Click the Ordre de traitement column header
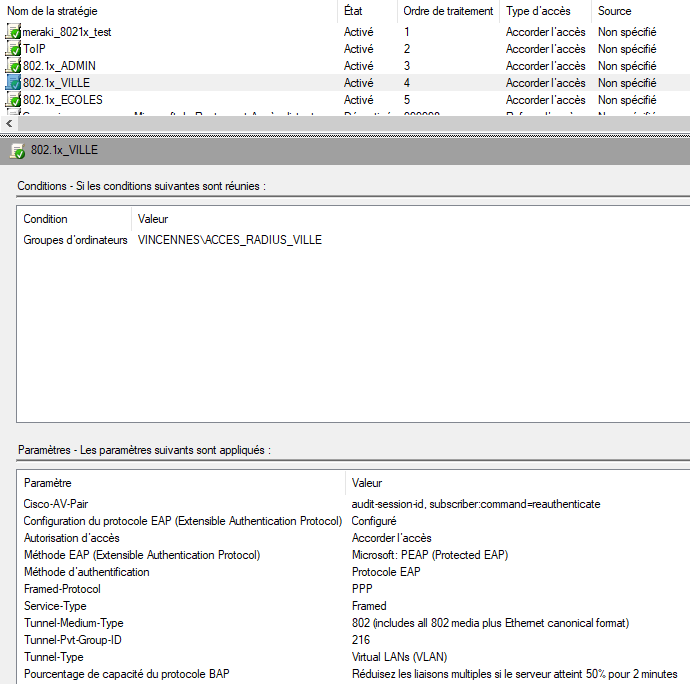Screen dimensions: 690x684 click(448, 11)
